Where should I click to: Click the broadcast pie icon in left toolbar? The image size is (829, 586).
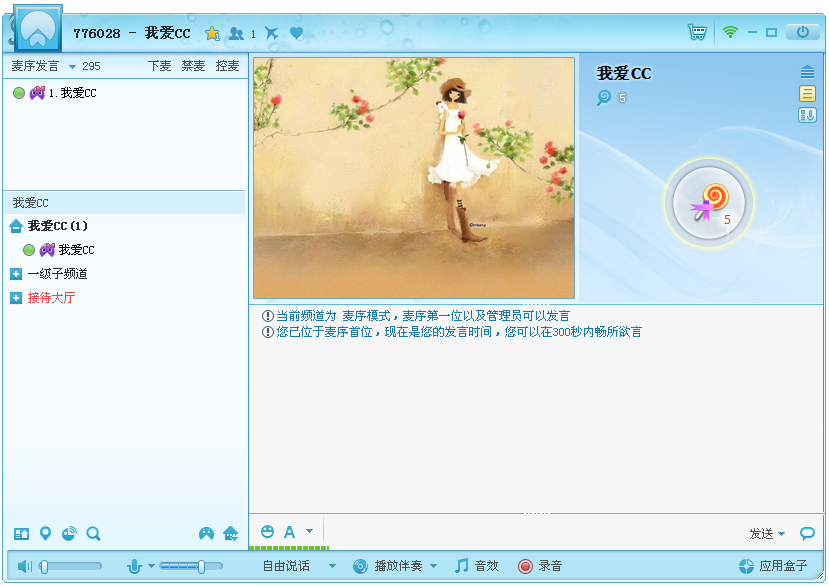coord(69,534)
